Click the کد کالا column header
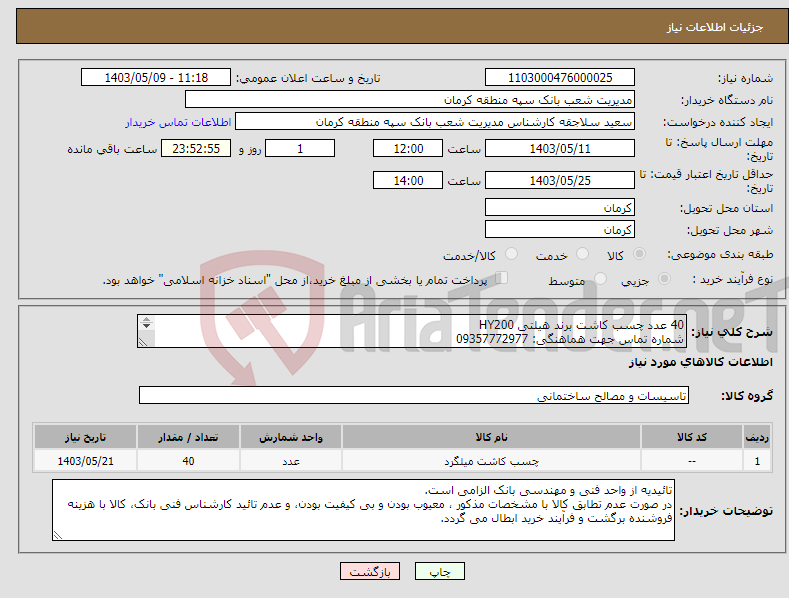 (692, 437)
